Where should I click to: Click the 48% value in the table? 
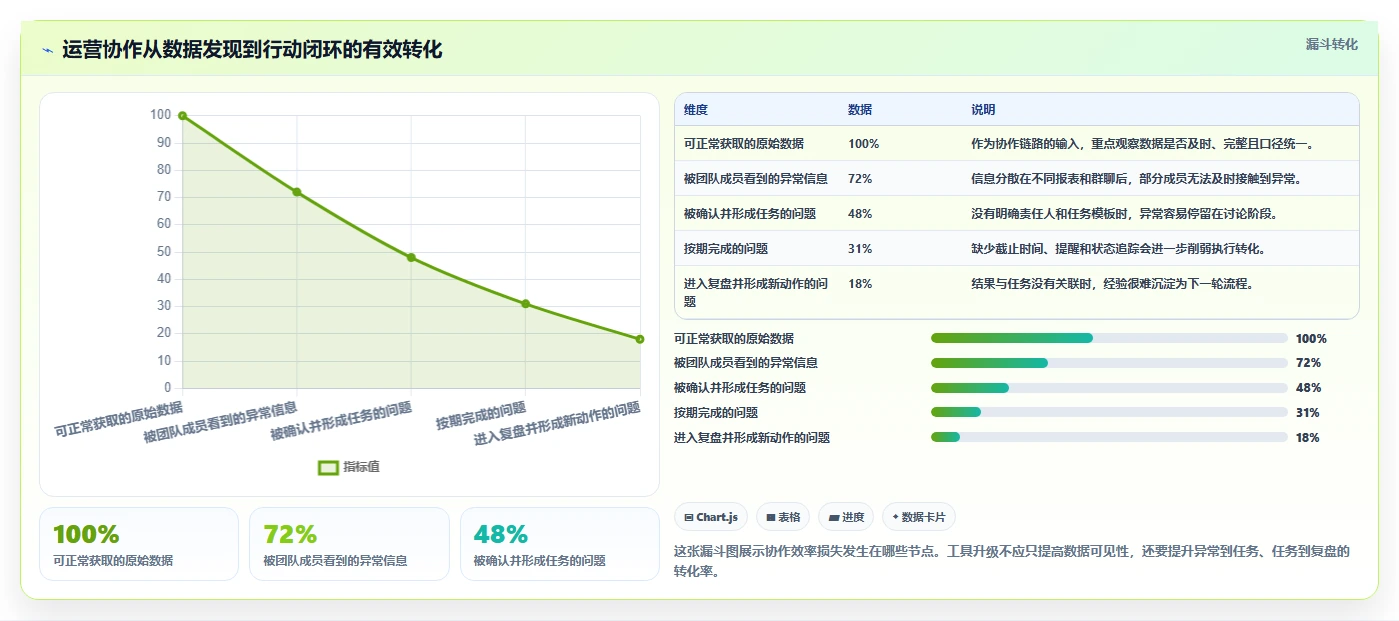pos(860,214)
